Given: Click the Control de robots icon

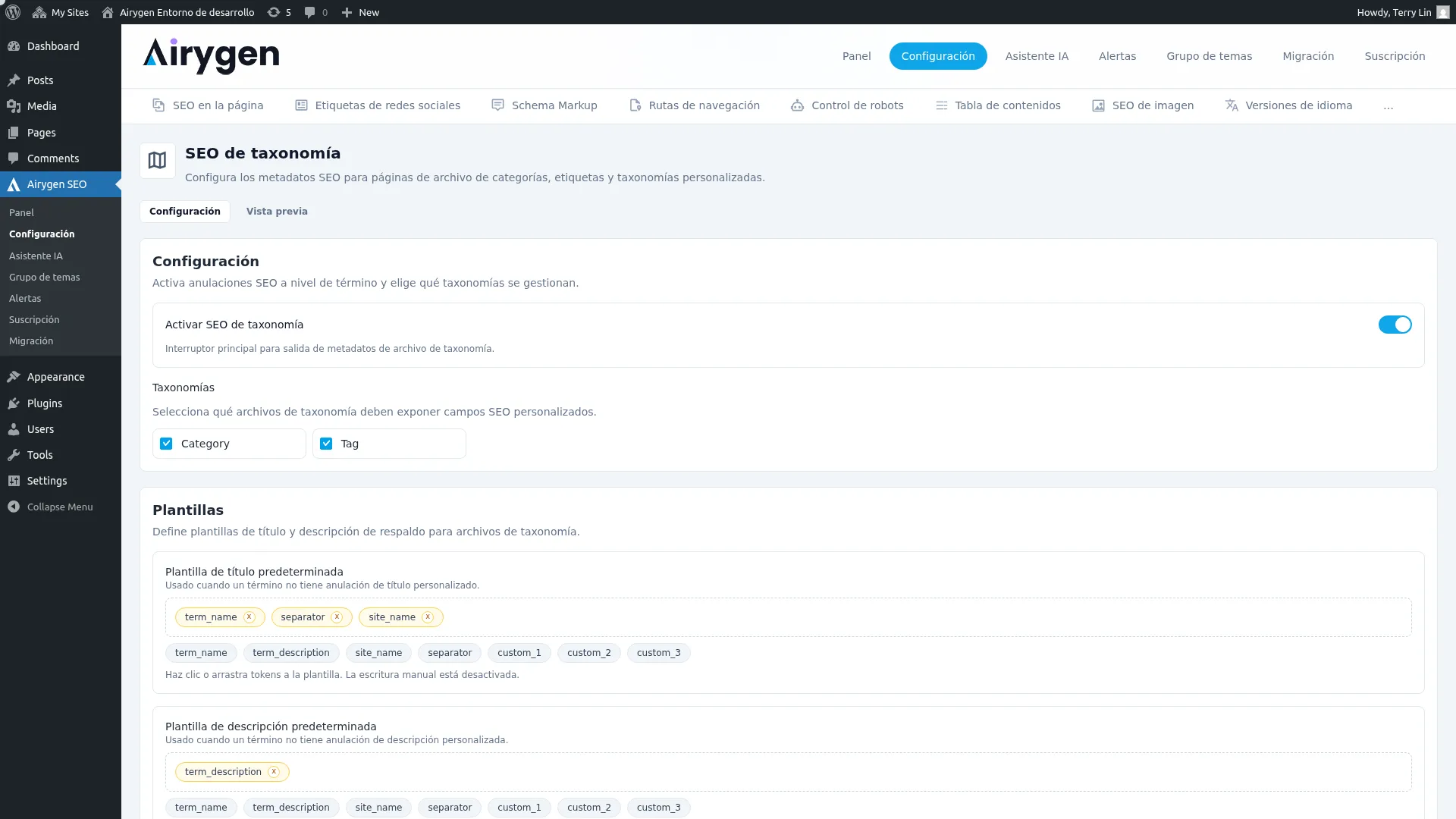Looking at the screenshot, I should (797, 105).
